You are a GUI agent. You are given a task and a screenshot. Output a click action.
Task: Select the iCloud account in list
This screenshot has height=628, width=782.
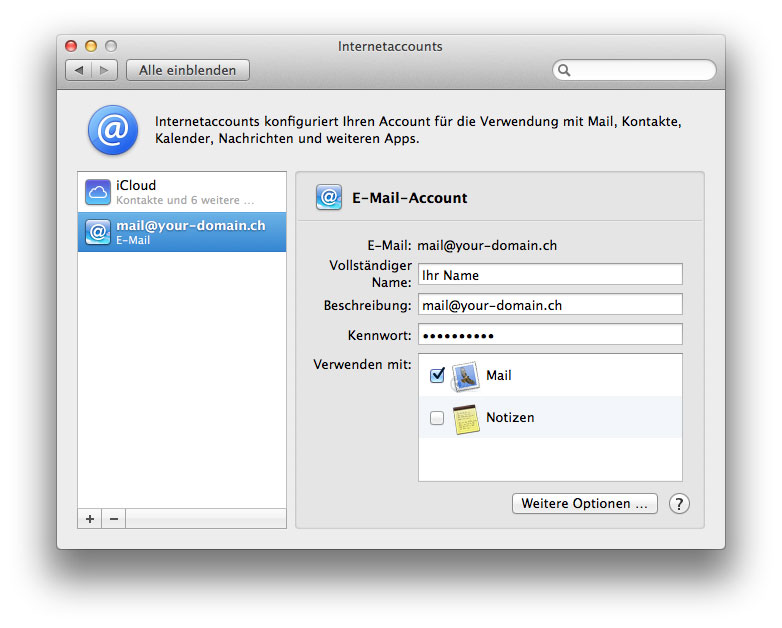tap(182, 192)
